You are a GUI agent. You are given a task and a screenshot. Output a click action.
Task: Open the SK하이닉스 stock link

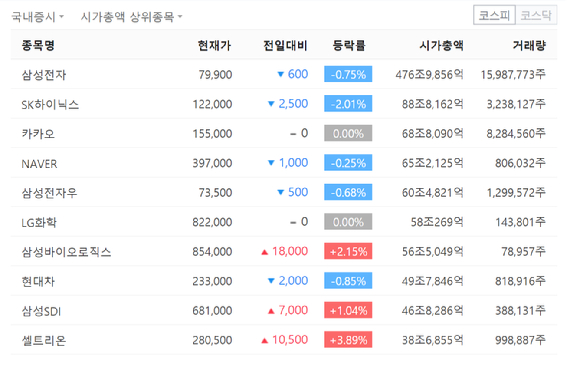point(50,105)
